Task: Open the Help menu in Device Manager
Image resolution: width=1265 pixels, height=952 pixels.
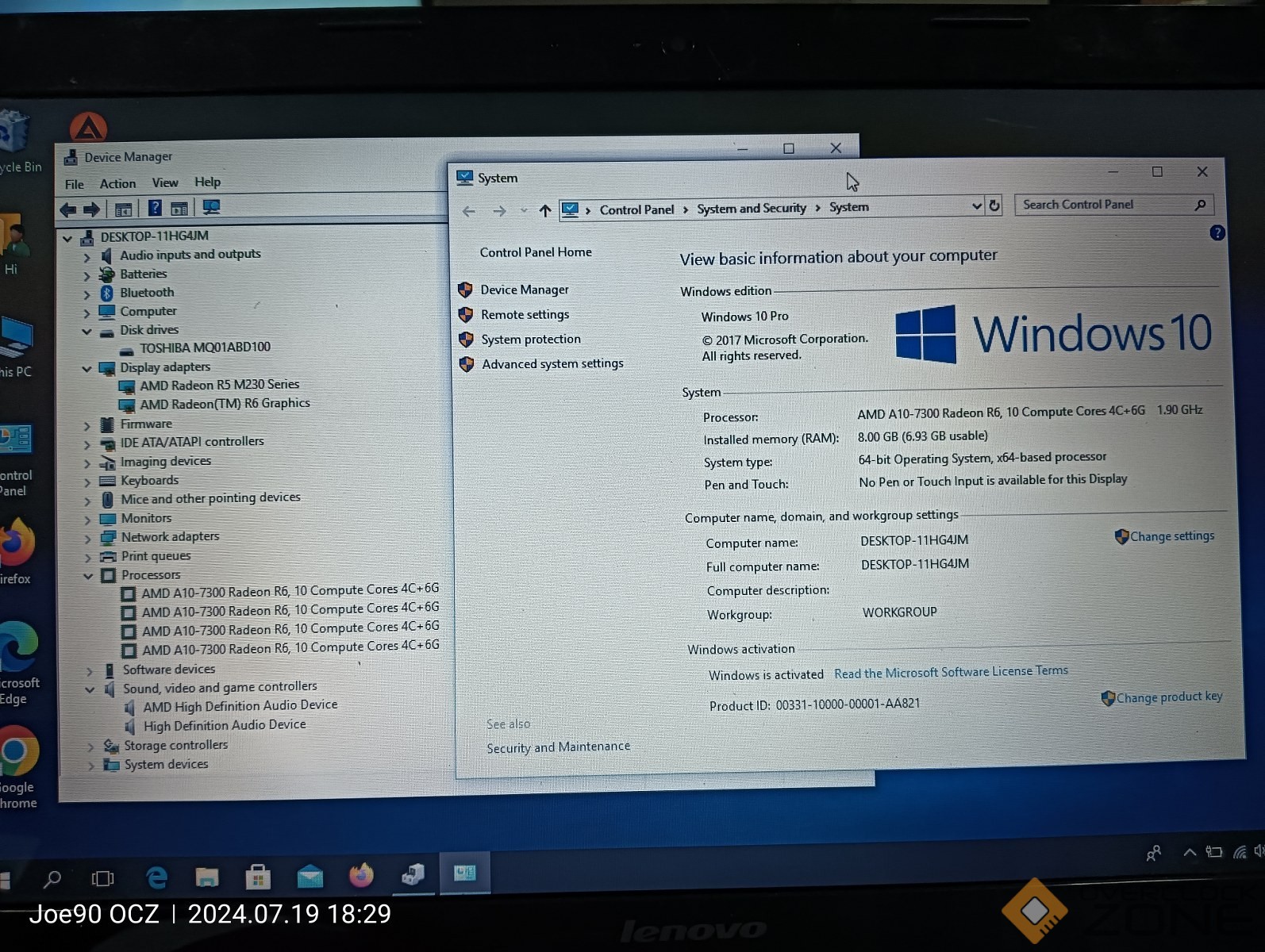Action: click(x=208, y=182)
